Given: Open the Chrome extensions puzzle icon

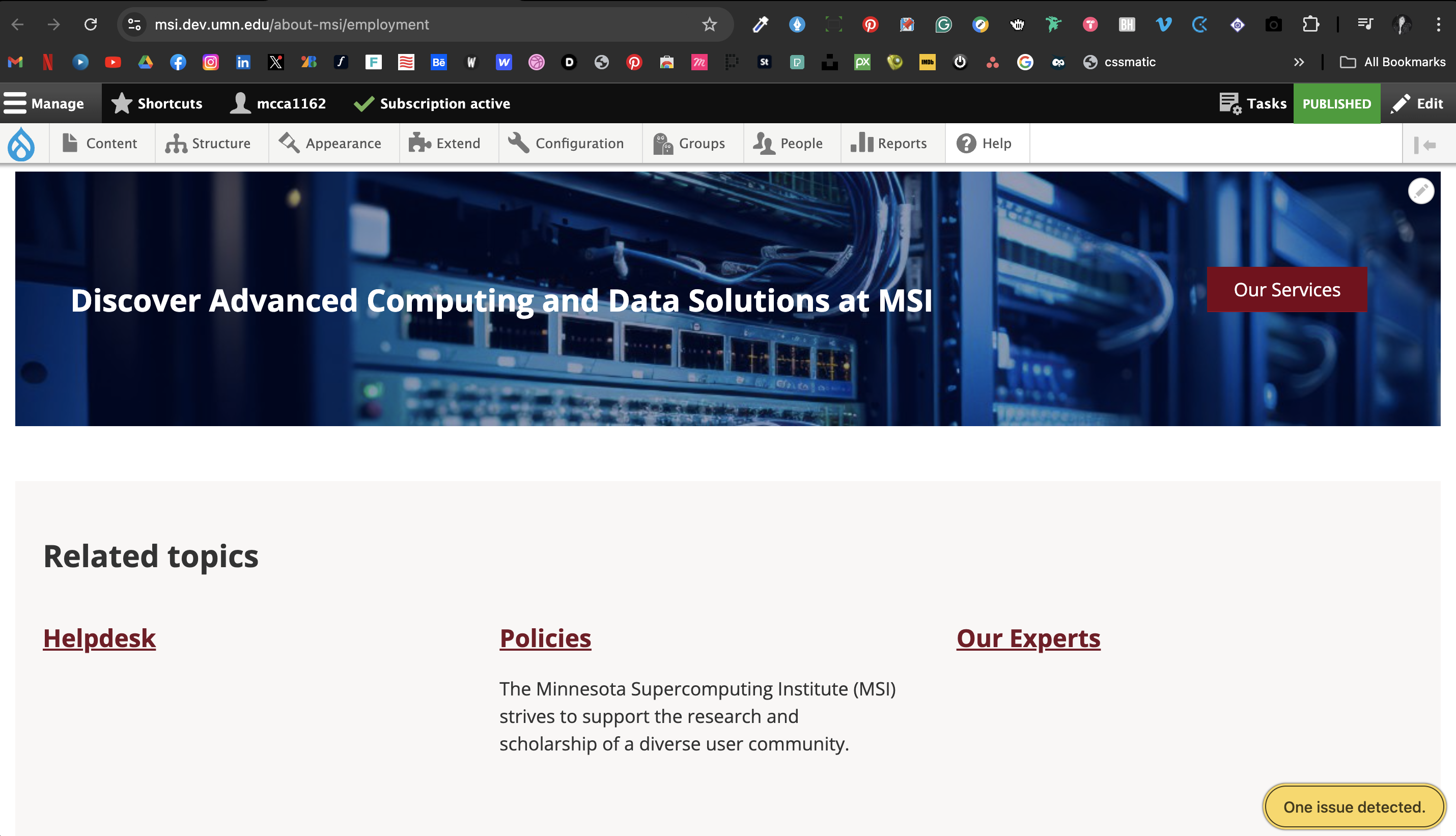Looking at the screenshot, I should (x=1311, y=24).
